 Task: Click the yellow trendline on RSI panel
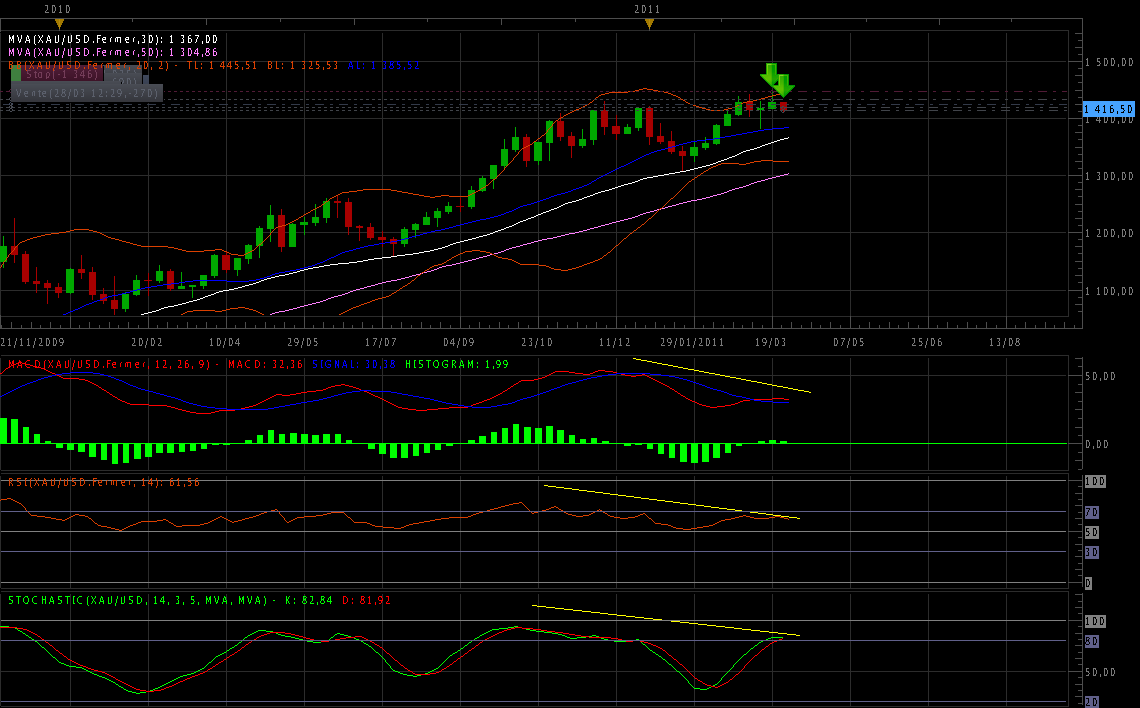(x=670, y=501)
